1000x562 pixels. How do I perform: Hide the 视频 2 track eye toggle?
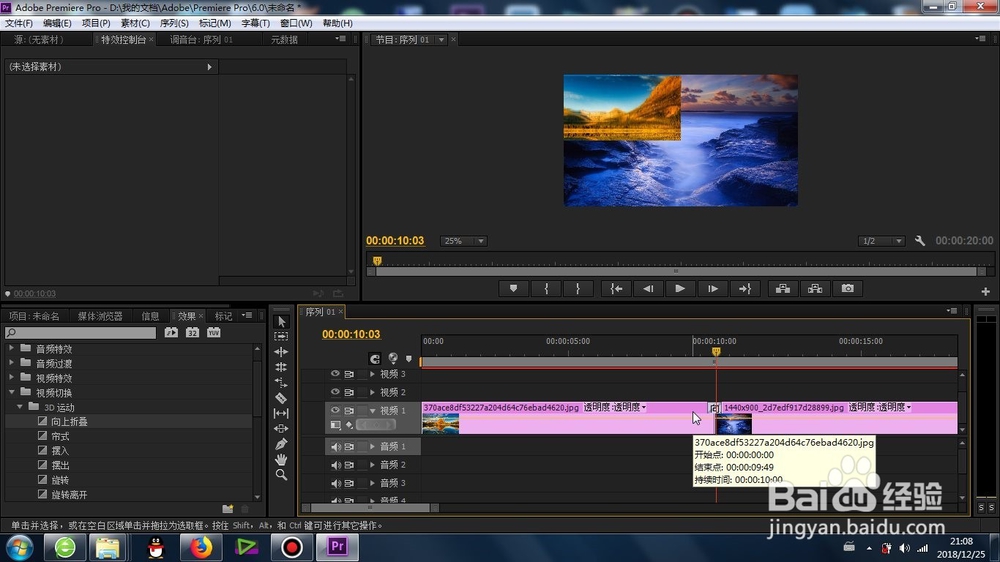(x=335, y=392)
